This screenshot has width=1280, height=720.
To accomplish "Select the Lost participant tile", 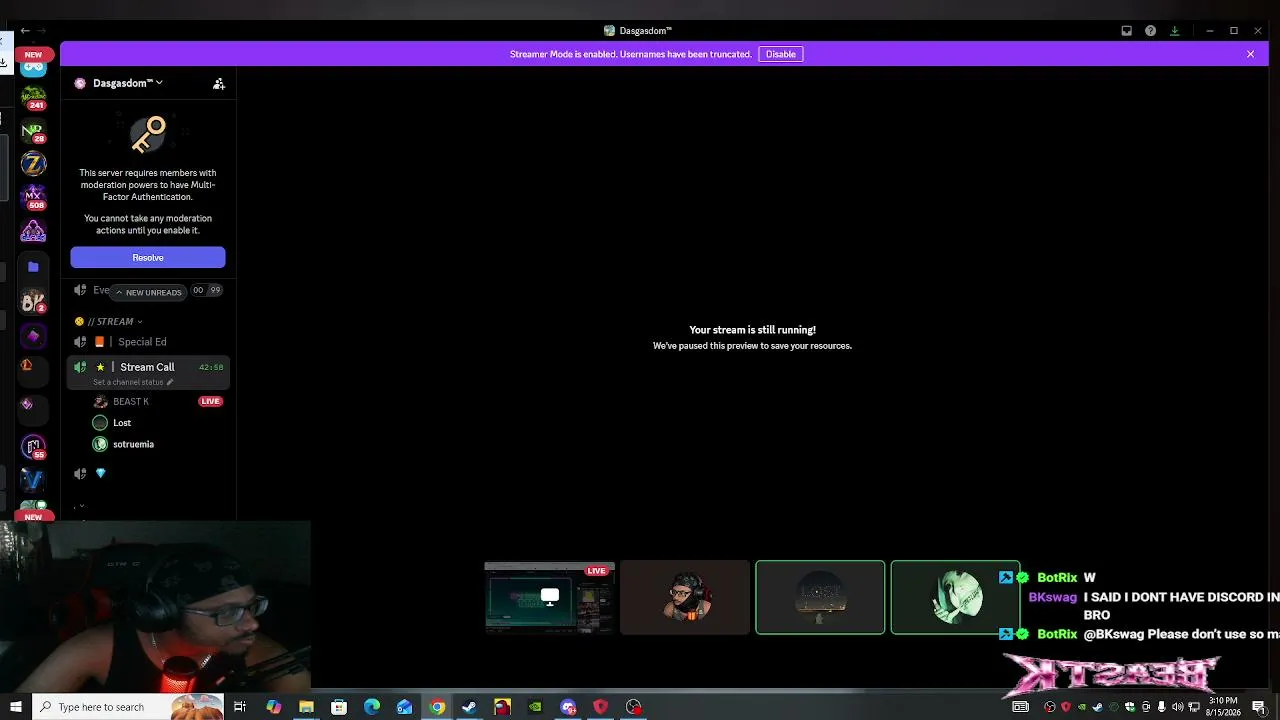I will tap(820, 597).
